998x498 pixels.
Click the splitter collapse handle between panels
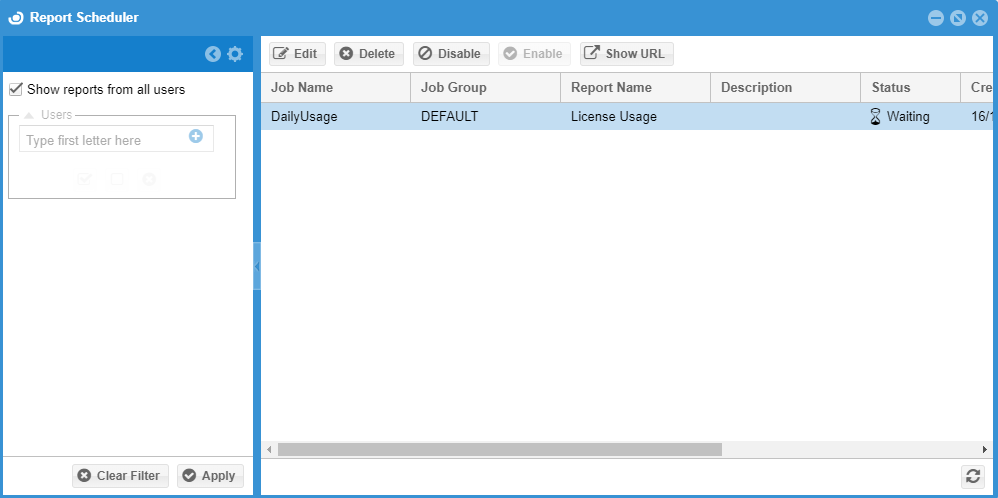tap(257, 266)
